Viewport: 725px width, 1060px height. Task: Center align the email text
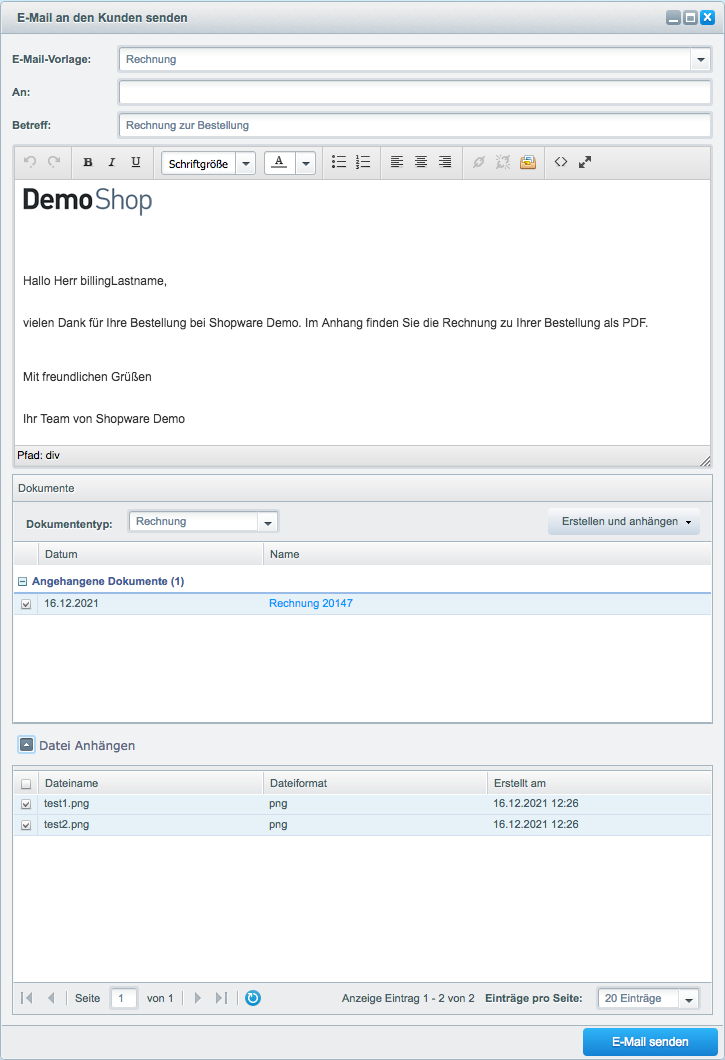pos(421,162)
